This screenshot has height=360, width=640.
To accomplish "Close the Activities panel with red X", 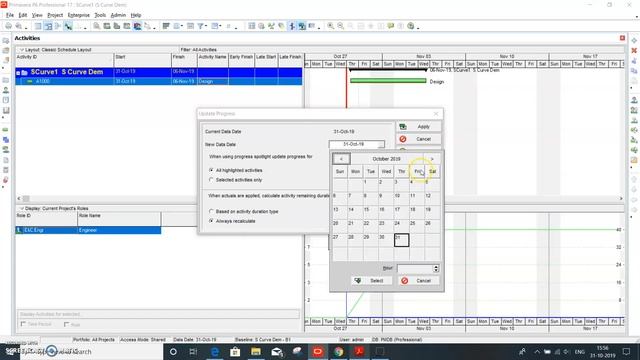I will pos(622,38).
